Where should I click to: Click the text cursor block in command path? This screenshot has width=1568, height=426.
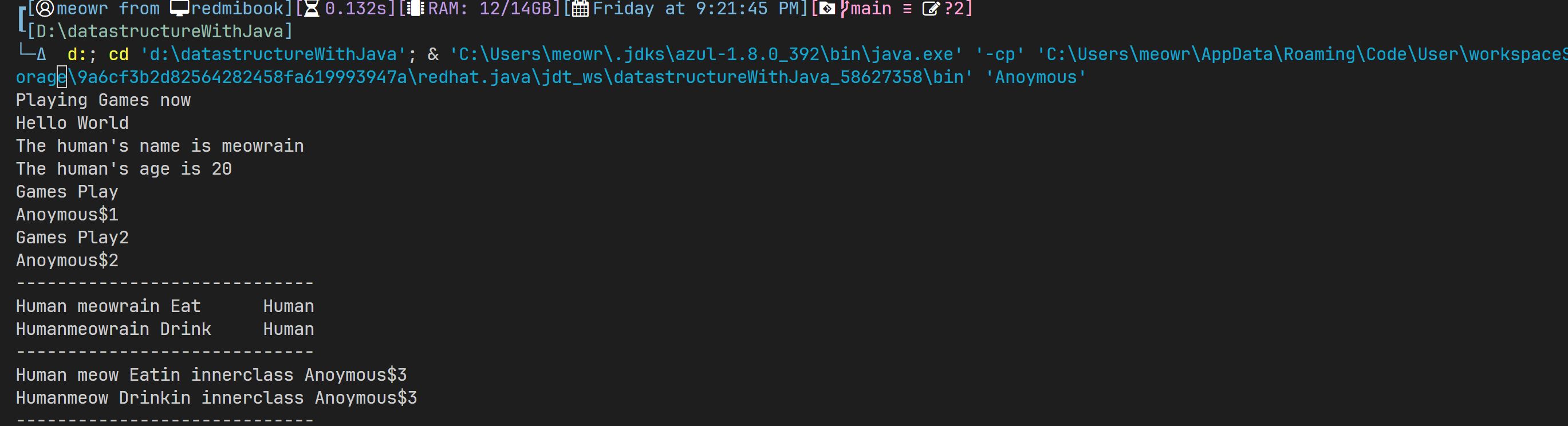(x=61, y=78)
